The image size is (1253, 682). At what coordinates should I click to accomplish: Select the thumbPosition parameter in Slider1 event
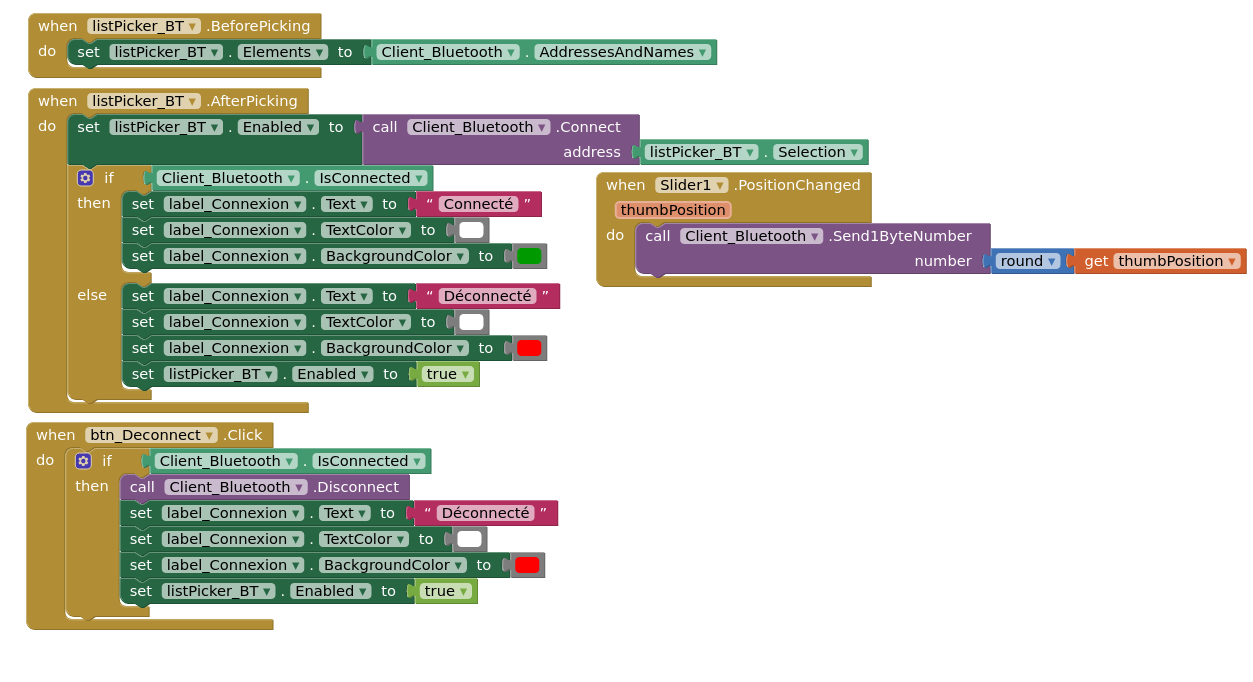click(x=673, y=210)
